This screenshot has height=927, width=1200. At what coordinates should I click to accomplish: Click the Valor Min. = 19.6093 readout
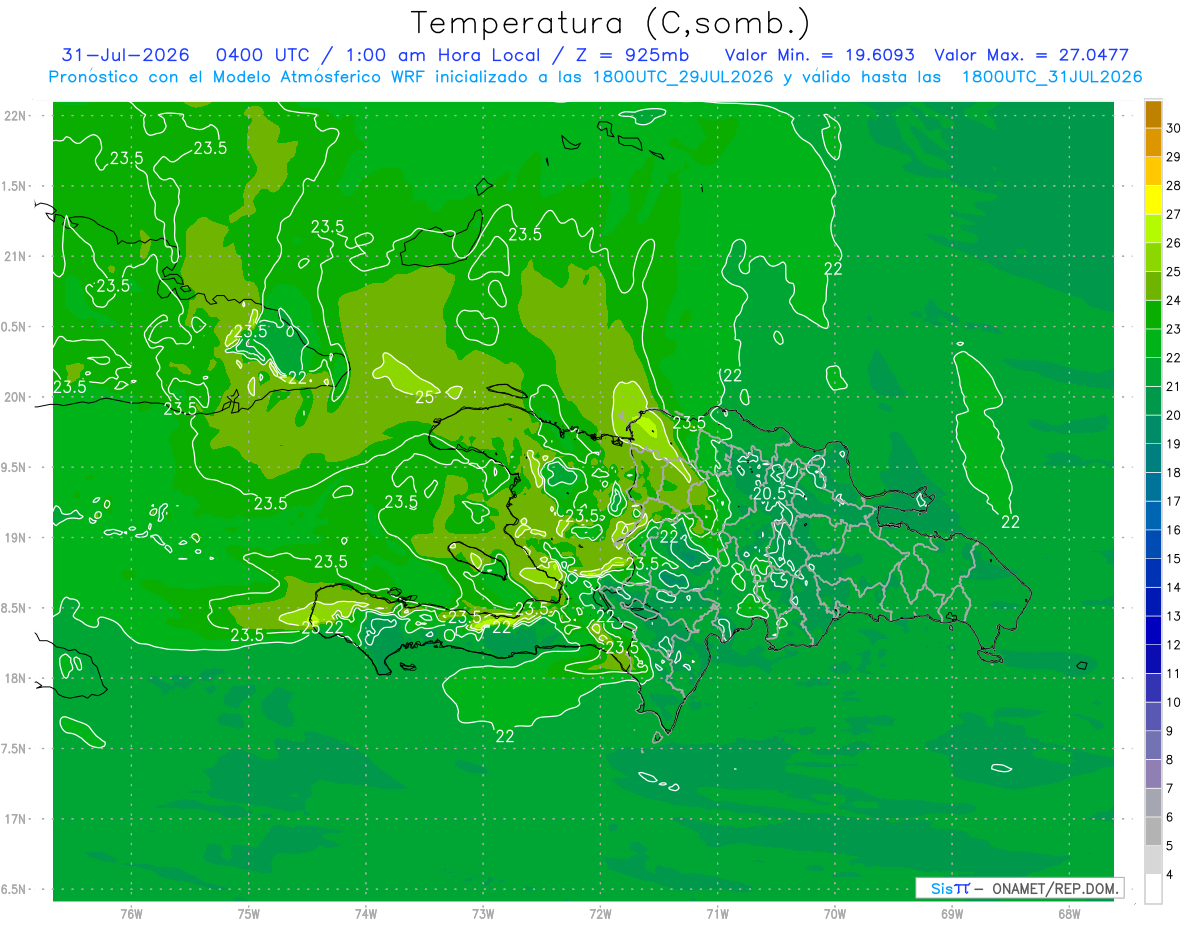click(x=819, y=55)
